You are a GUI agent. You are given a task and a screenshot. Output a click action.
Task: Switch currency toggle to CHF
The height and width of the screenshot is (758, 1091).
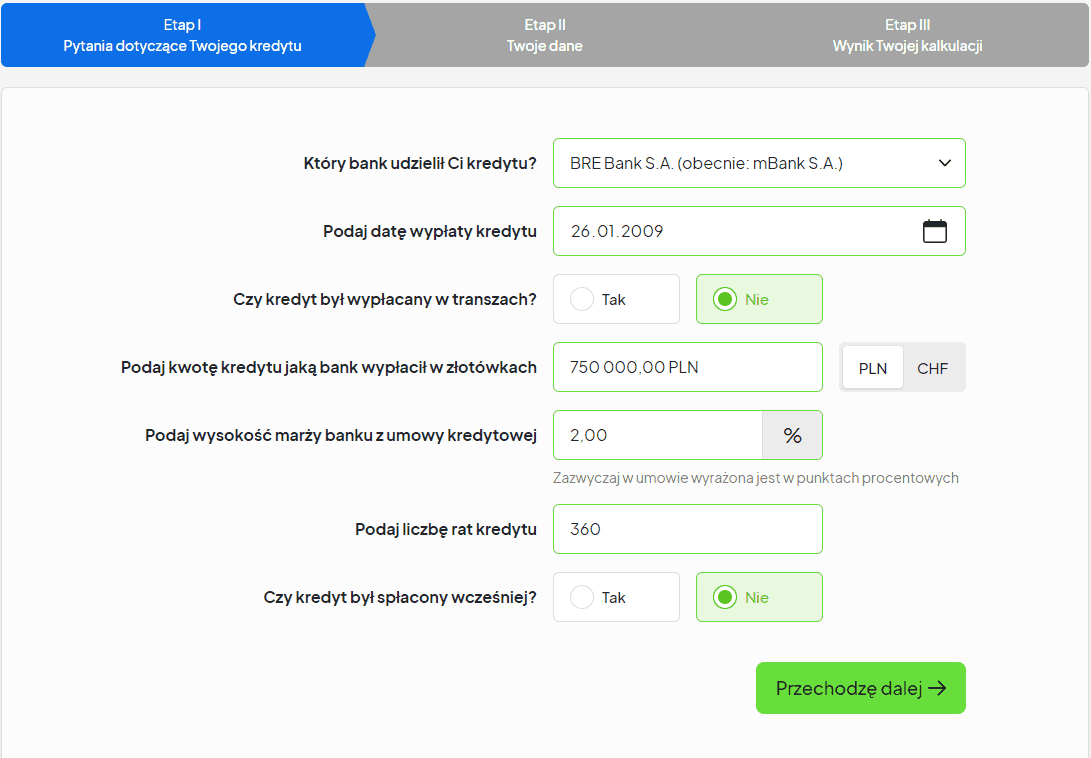[x=932, y=368]
